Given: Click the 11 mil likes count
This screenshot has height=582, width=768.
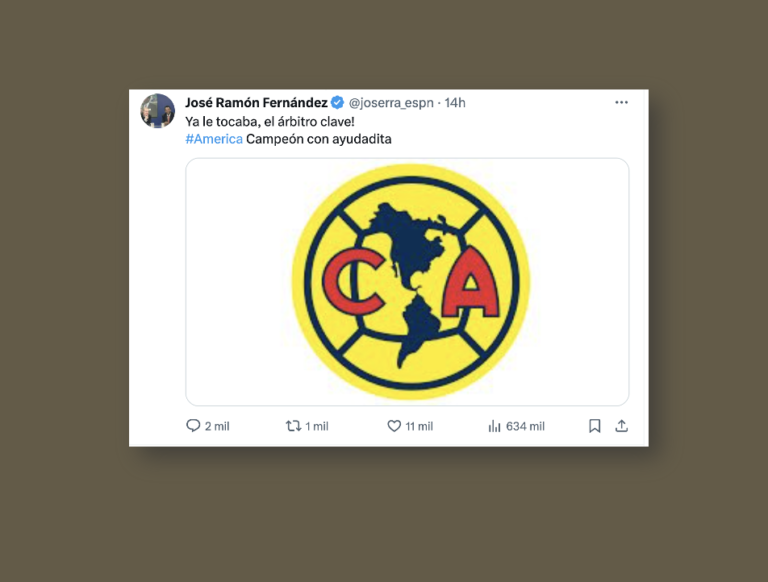Looking at the screenshot, I should (x=419, y=426).
